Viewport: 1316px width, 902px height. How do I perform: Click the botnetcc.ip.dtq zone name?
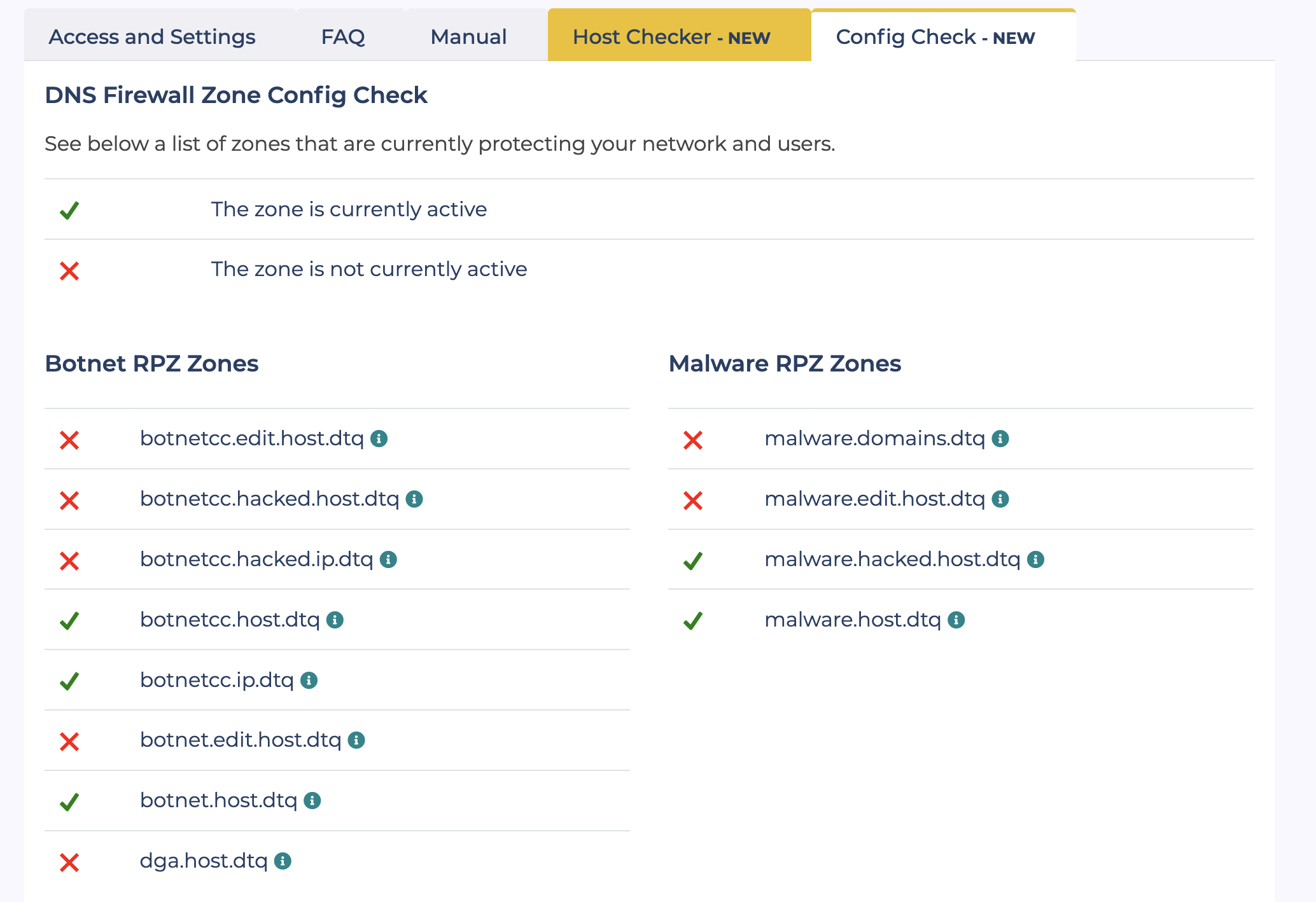click(217, 680)
